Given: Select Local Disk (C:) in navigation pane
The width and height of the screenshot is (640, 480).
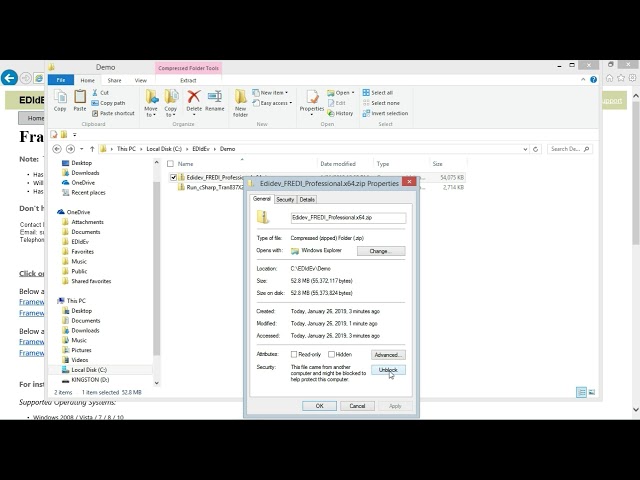Looking at the screenshot, I should 89,370.
